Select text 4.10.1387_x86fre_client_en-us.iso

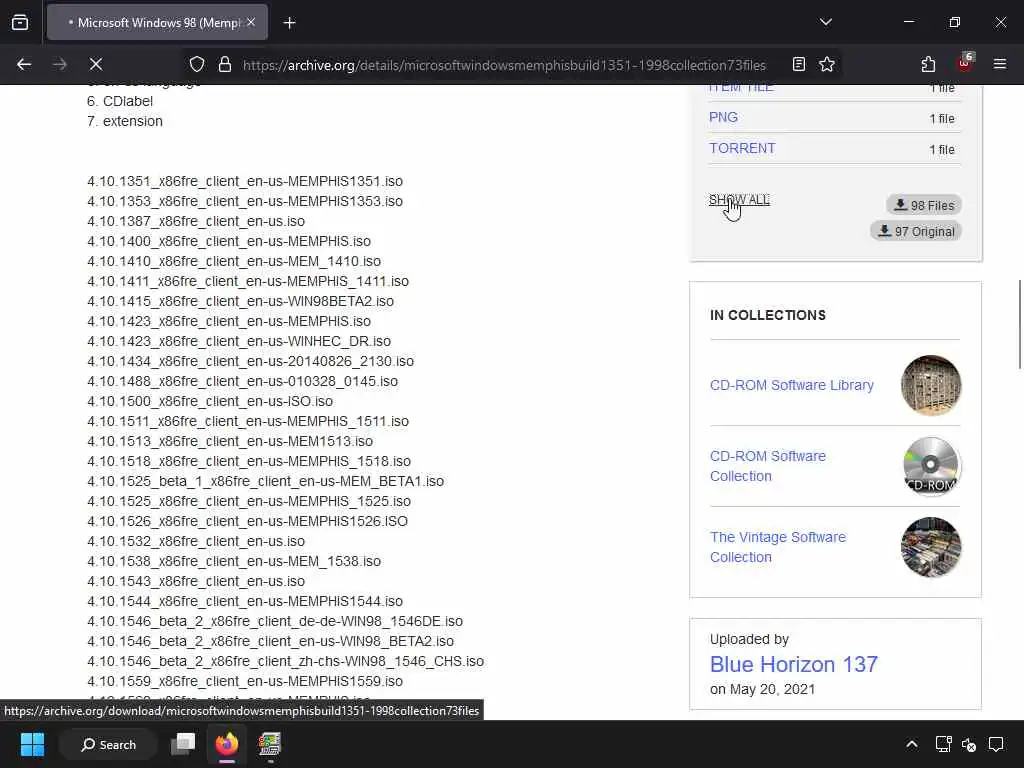(x=196, y=221)
